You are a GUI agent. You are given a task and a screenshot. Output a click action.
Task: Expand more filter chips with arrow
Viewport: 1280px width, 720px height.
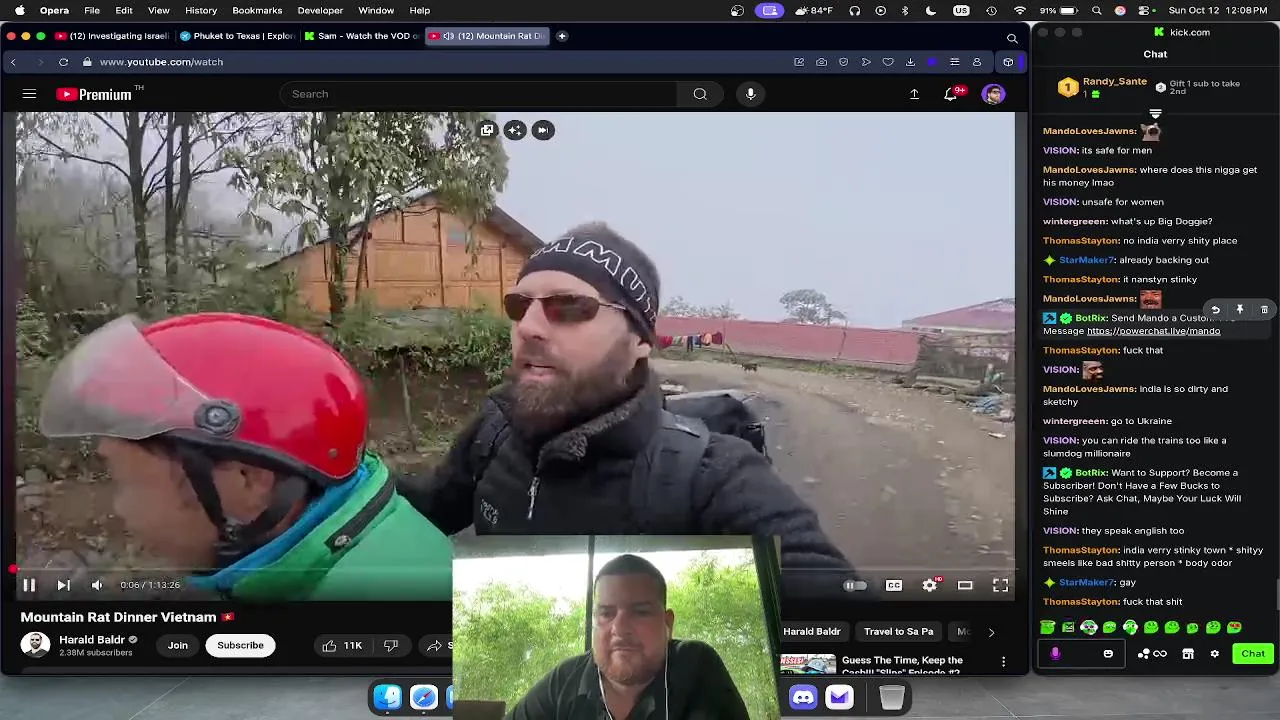click(x=991, y=632)
